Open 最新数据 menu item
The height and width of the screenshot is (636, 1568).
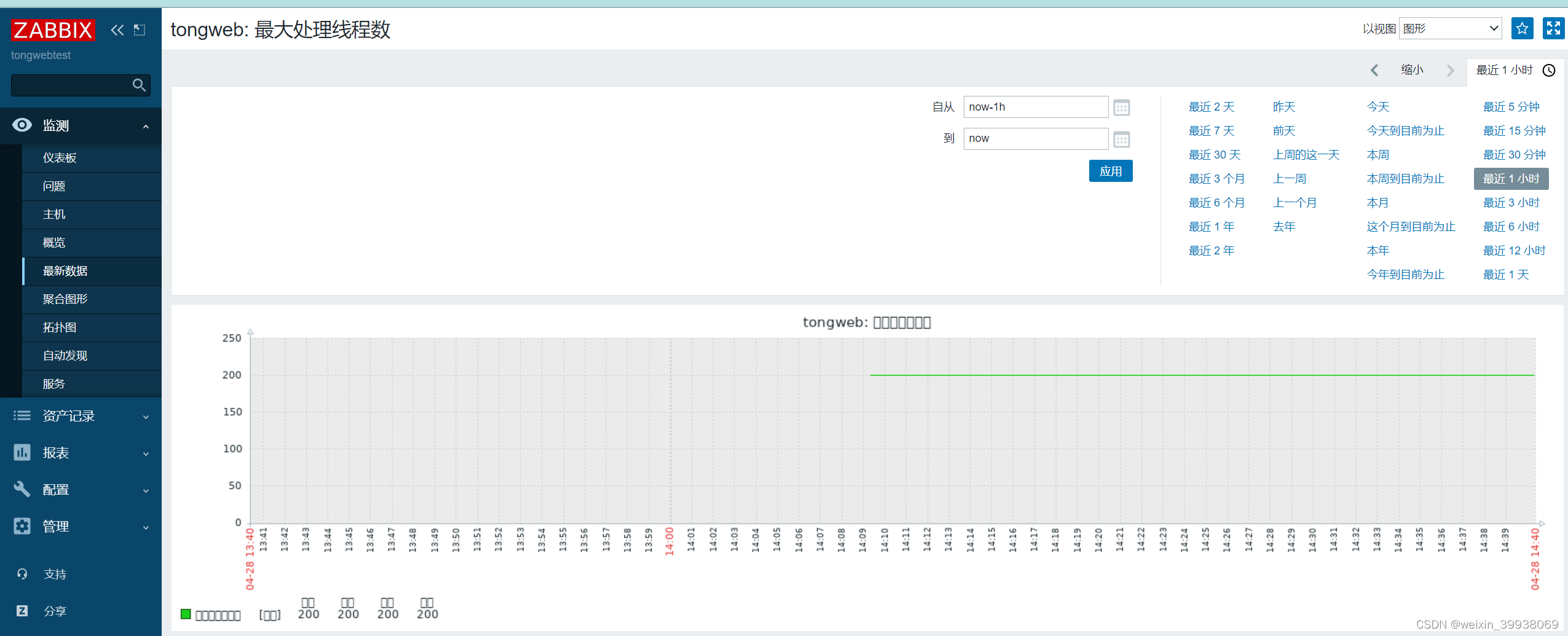pyautogui.click(x=92, y=271)
